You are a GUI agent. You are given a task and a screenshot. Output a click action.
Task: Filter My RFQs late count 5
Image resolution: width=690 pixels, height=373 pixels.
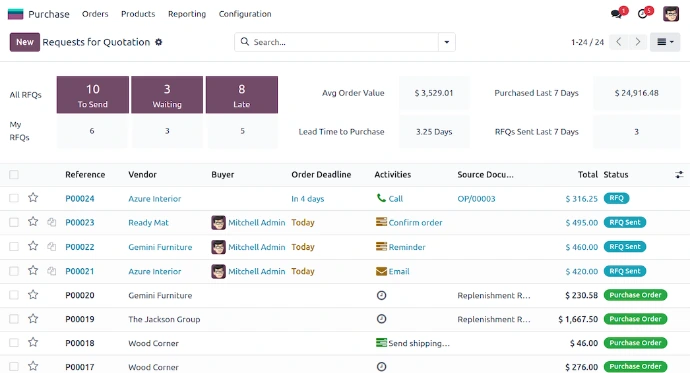click(242, 131)
